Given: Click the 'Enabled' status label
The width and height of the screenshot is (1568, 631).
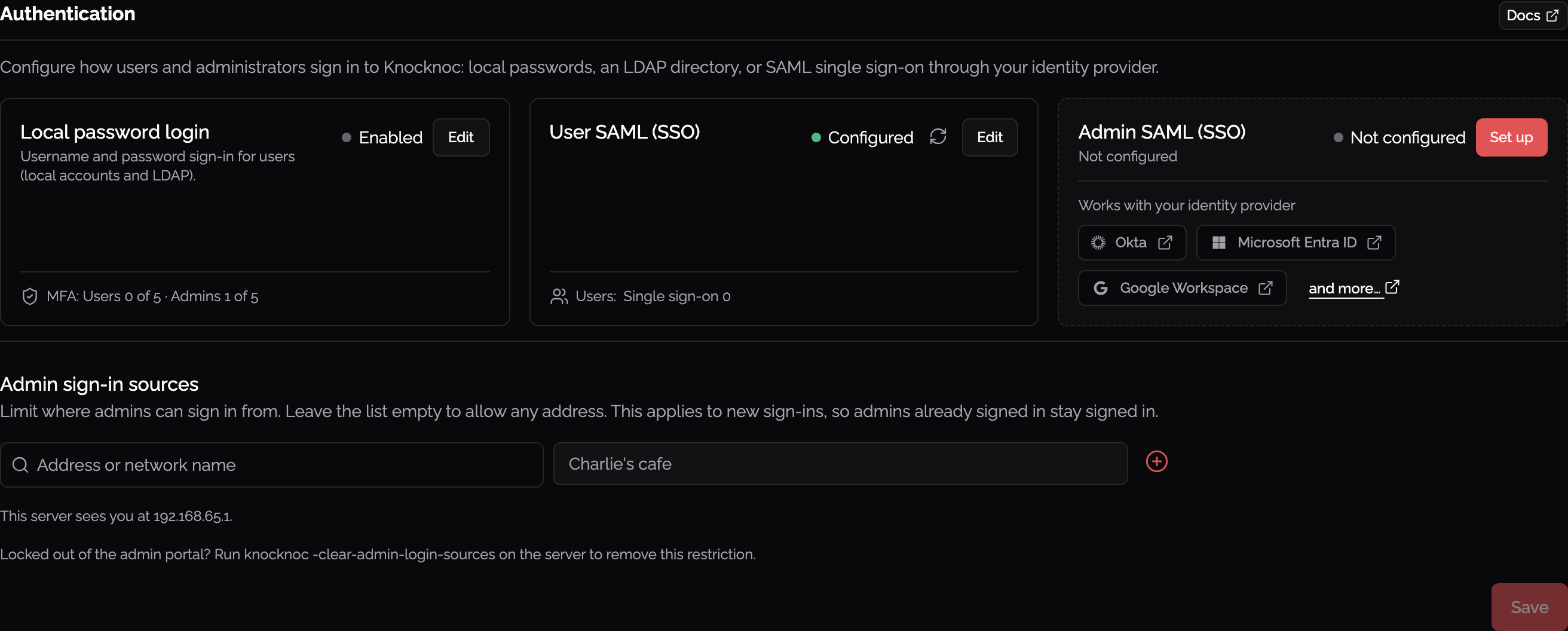Looking at the screenshot, I should tap(390, 137).
